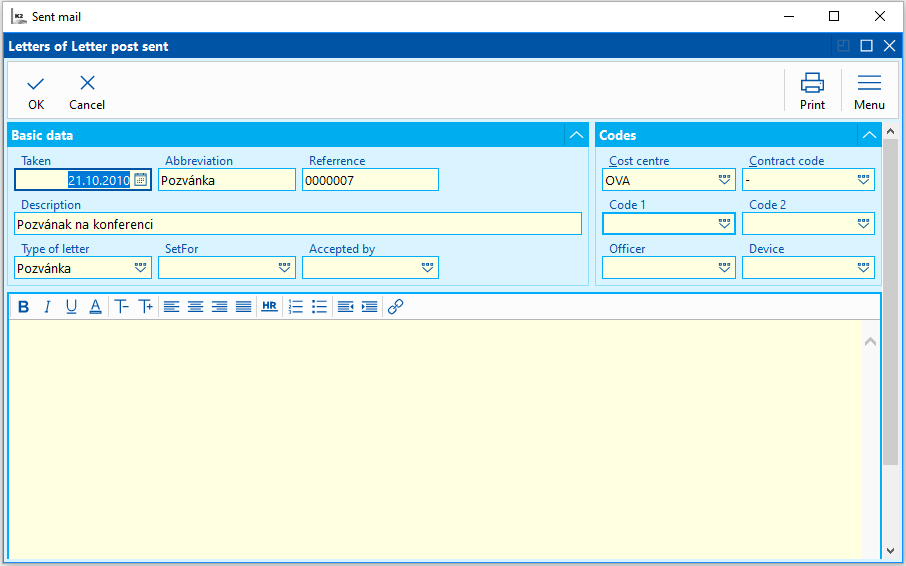The image size is (906, 566).
Task: Apply Bold formatting in the editor toolbar
Action: [x=23, y=307]
